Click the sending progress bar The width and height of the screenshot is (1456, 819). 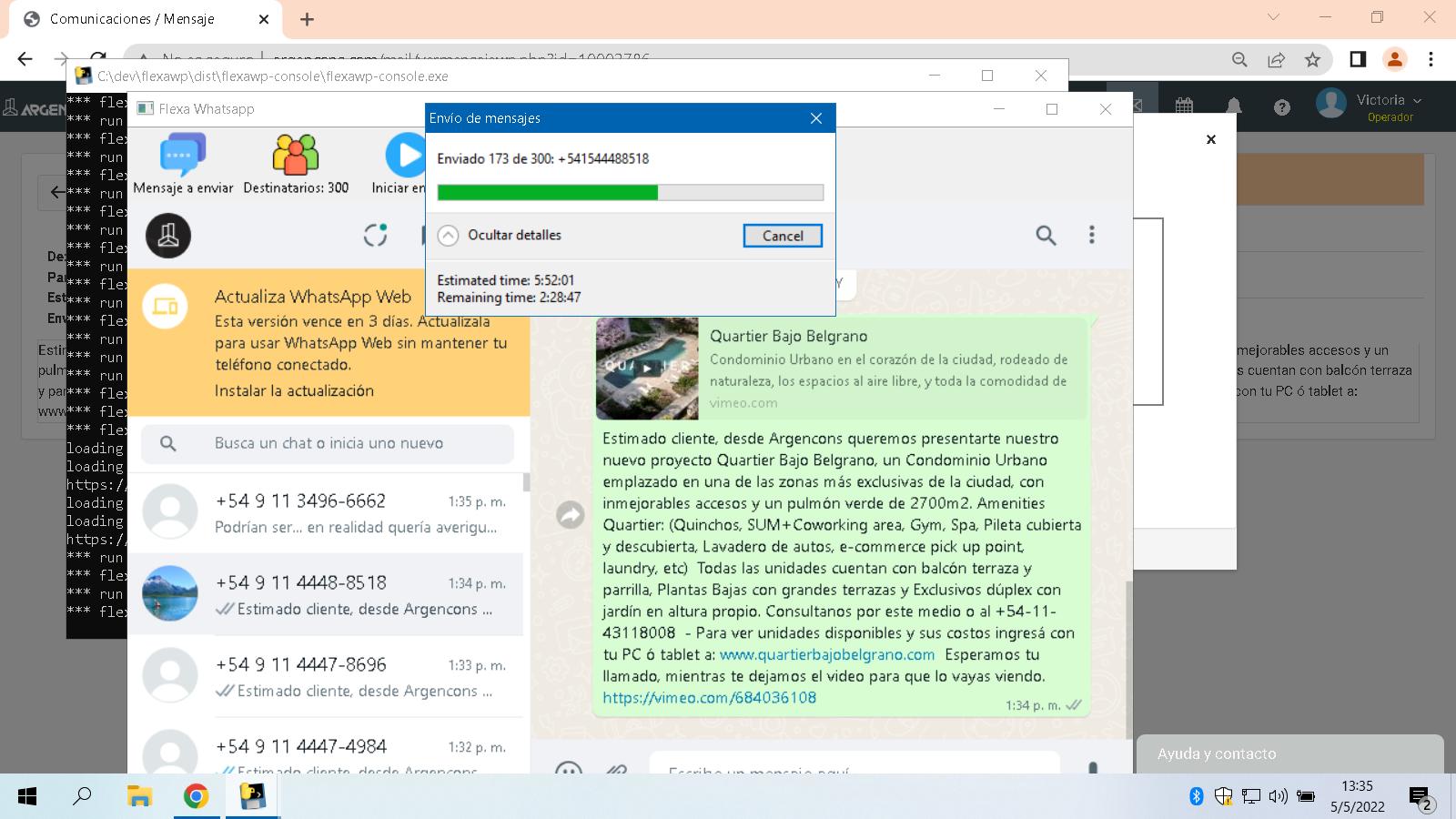coord(631,192)
